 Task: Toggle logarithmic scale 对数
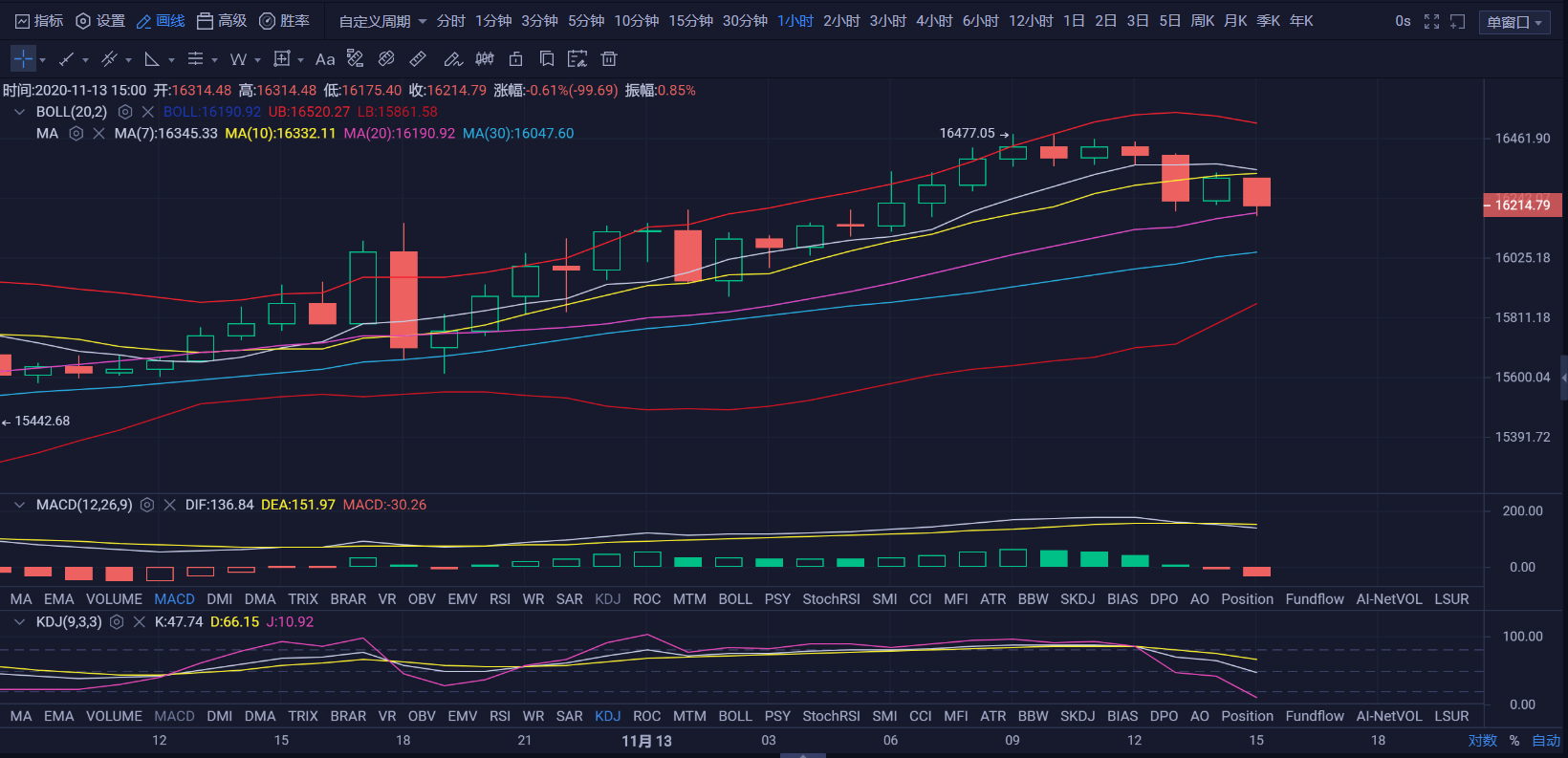pos(1482,741)
